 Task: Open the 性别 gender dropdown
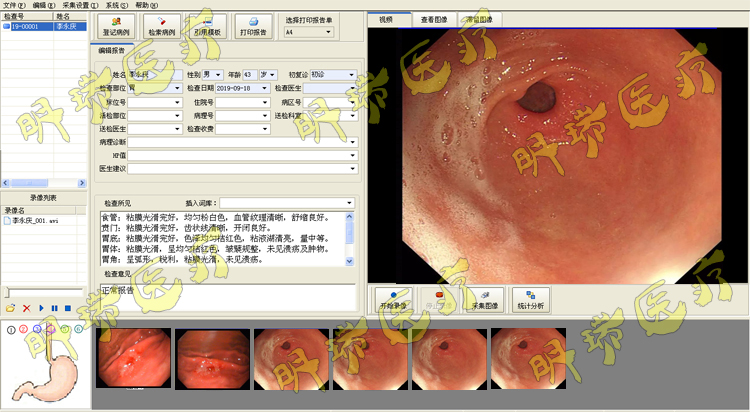coord(218,75)
